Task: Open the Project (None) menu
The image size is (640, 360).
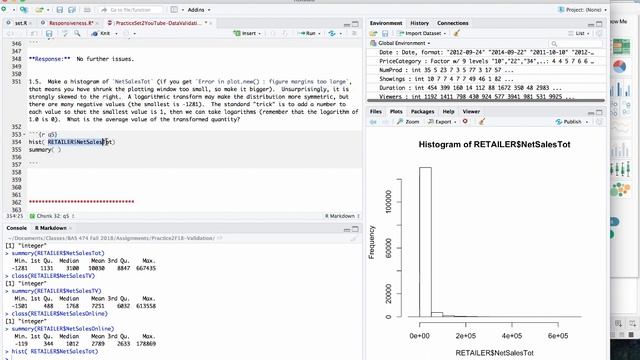Action: (582, 9)
